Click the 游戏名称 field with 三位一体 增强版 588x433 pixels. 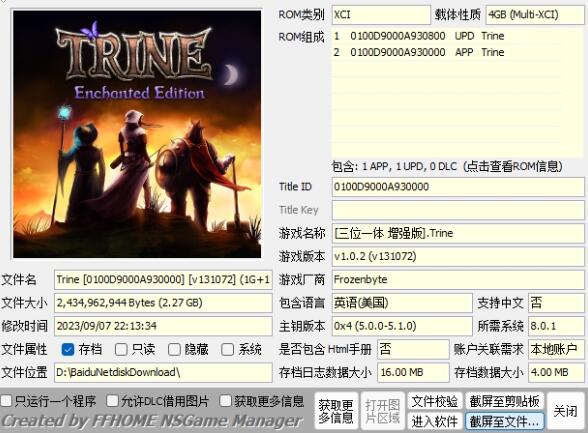click(458, 233)
